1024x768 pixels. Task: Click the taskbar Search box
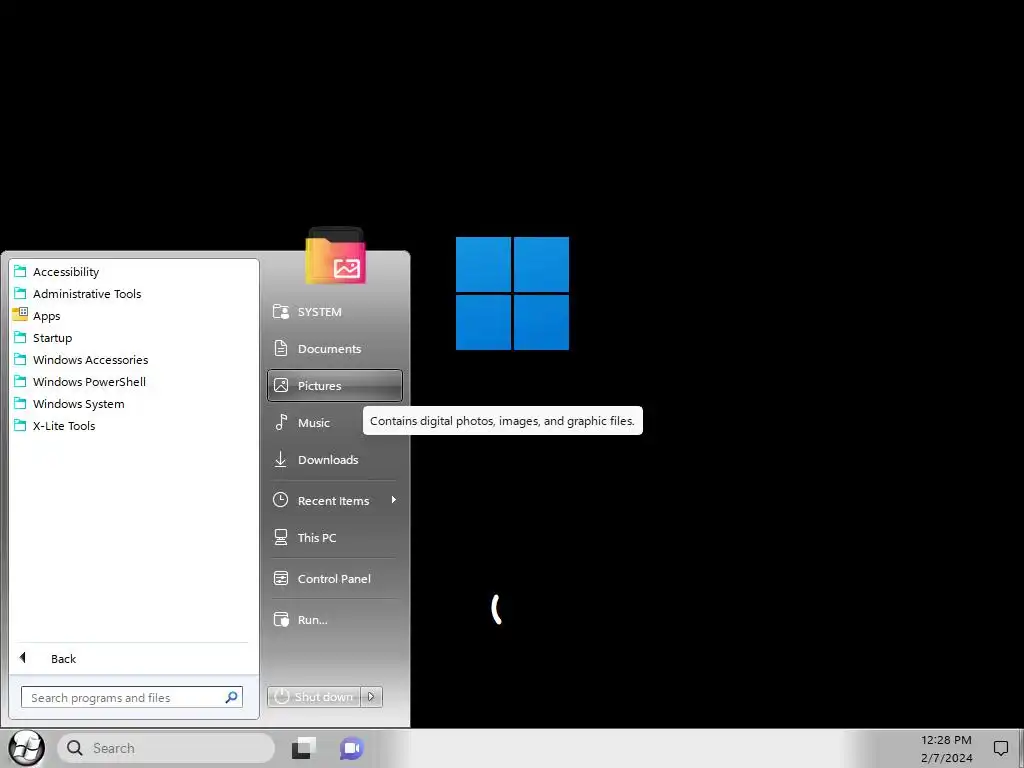[x=166, y=748]
